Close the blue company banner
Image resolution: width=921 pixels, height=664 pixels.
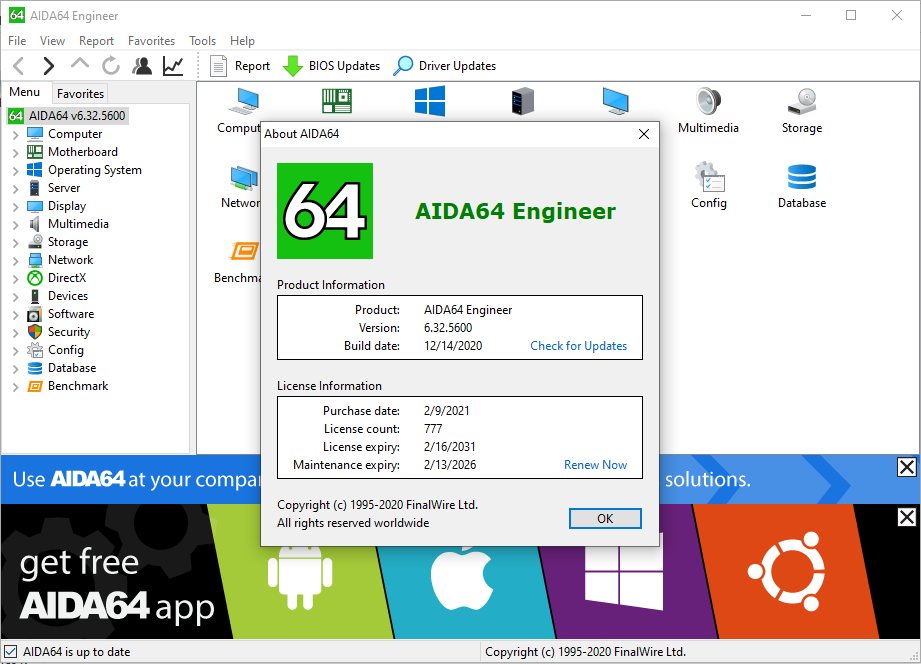[907, 467]
